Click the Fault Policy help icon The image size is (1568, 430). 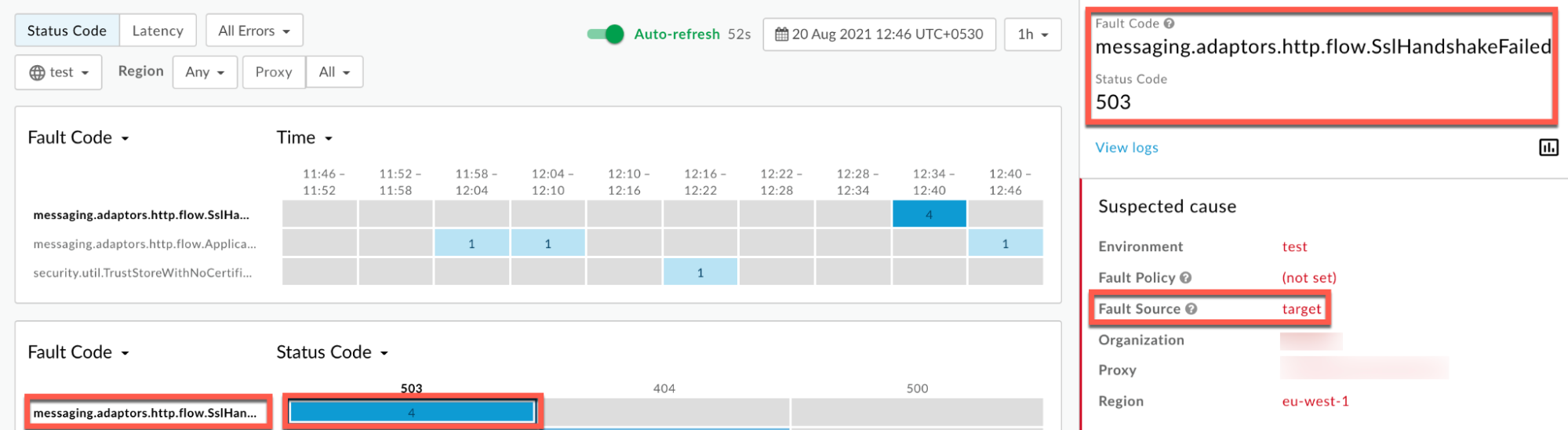pos(1185,278)
